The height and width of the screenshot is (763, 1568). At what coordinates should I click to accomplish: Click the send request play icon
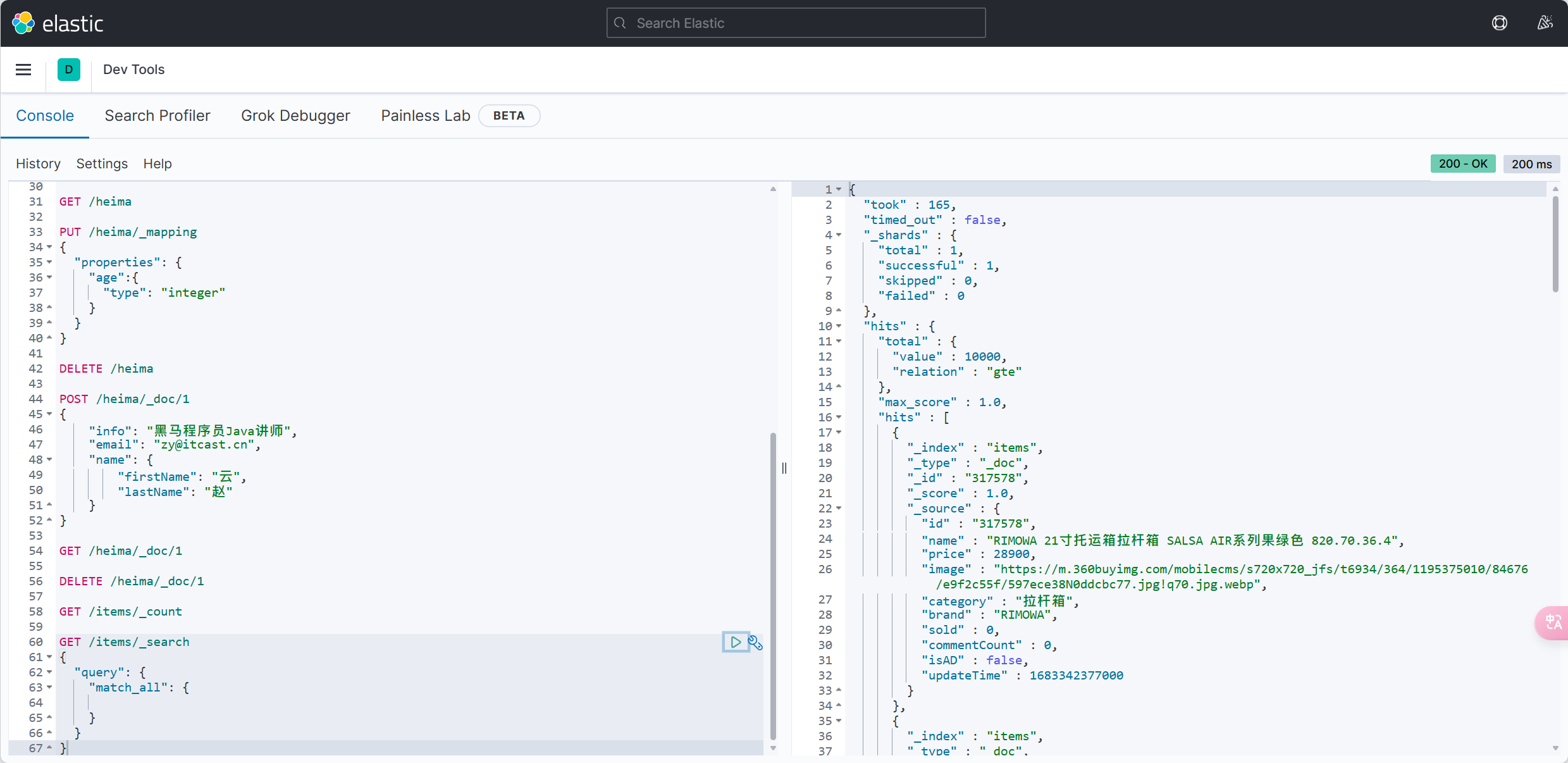(x=735, y=642)
